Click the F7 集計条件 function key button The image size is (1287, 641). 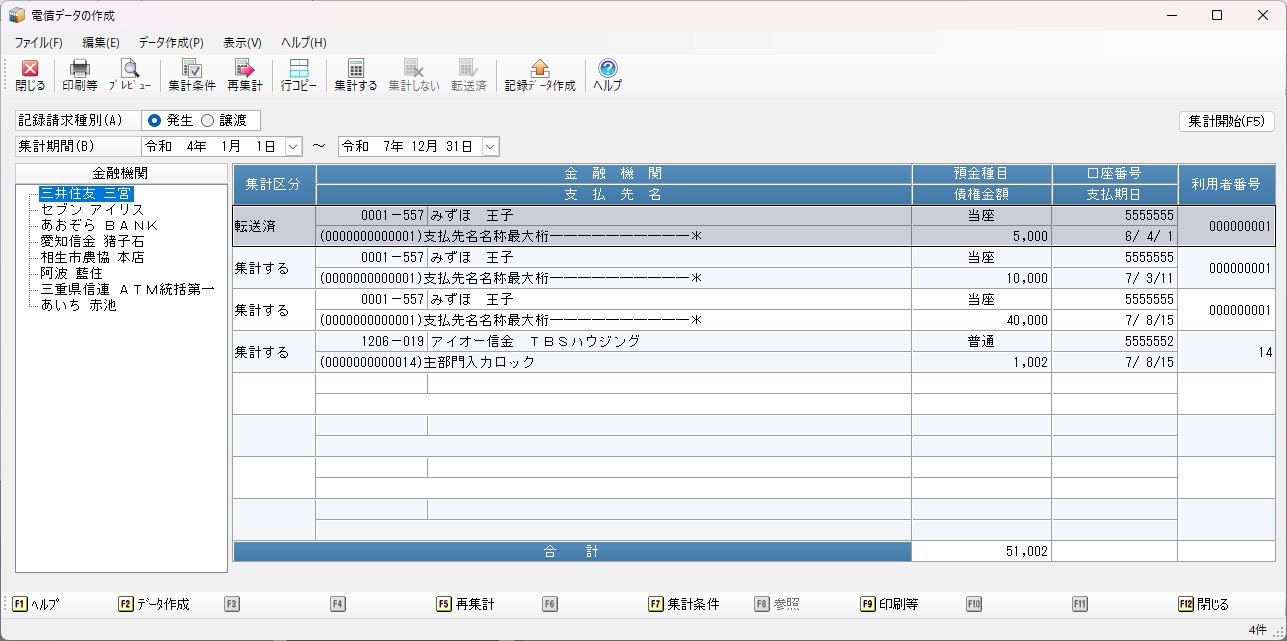[x=684, y=604]
